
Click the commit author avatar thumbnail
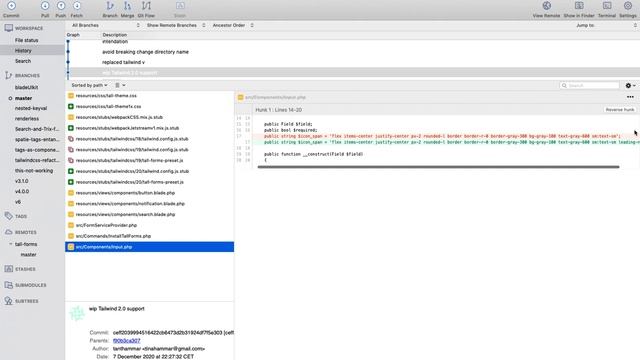(x=76, y=314)
